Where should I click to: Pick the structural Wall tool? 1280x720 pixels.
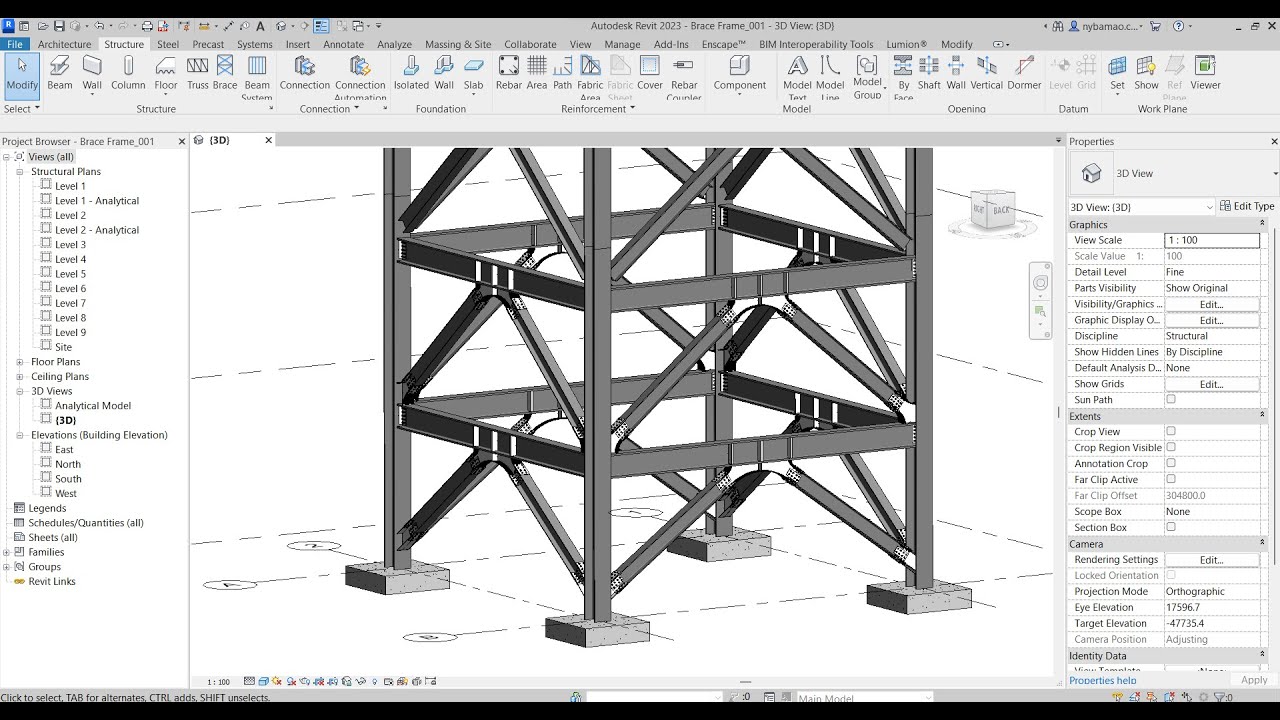click(x=92, y=74)
